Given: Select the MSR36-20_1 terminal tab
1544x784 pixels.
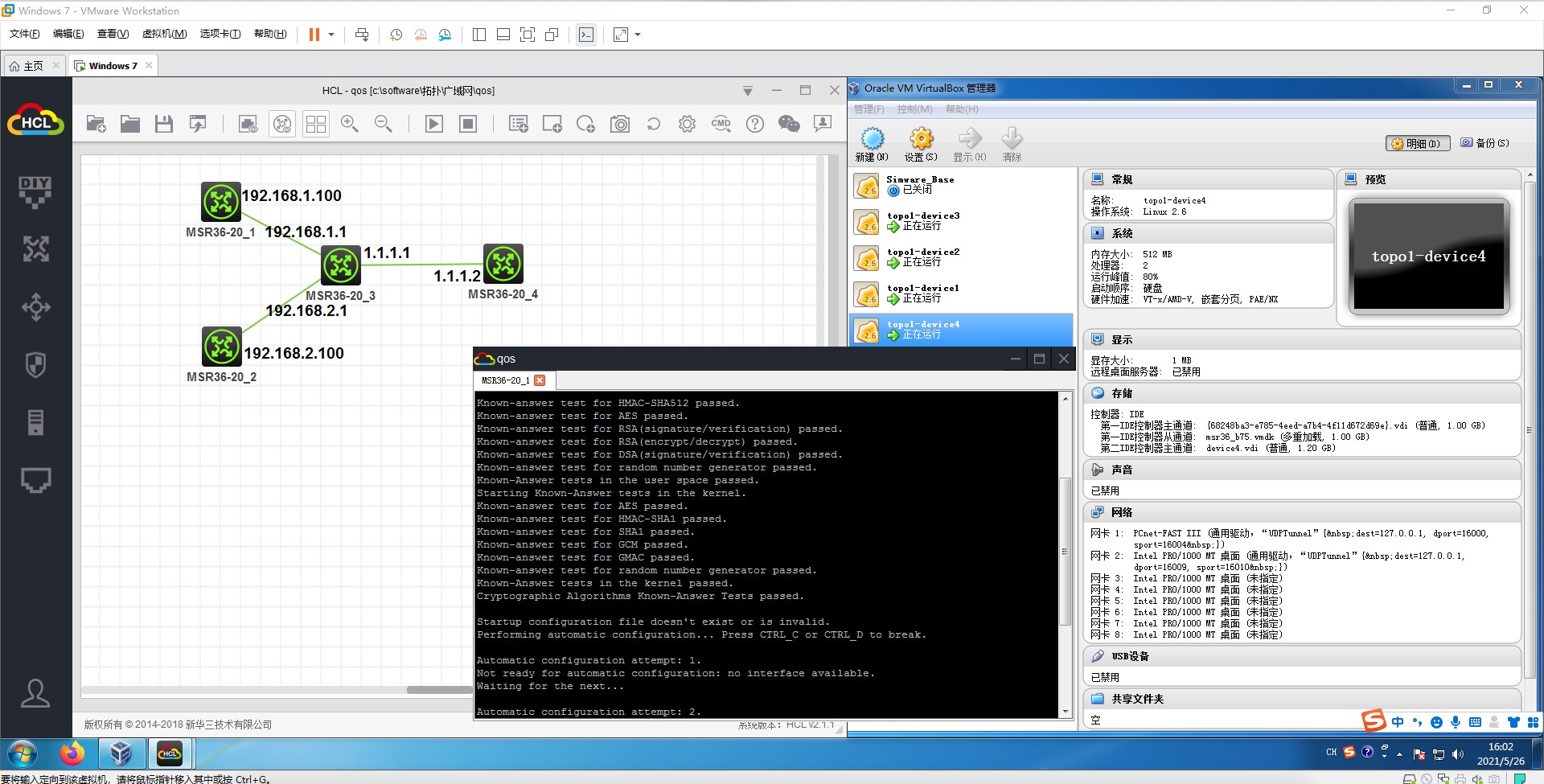Looking at the screenshot, I should [x=506, y=380].
